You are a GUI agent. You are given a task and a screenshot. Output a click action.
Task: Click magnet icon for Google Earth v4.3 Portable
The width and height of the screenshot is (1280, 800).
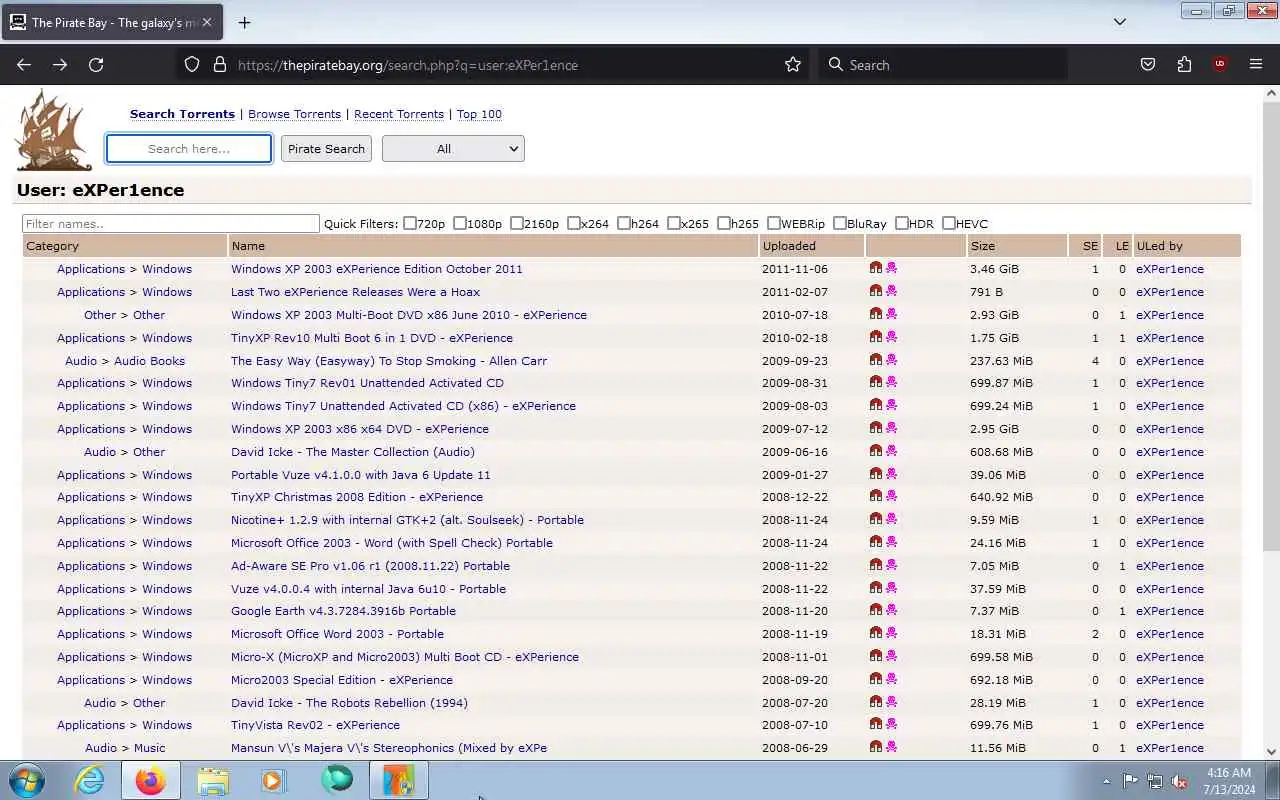(876, 610)
